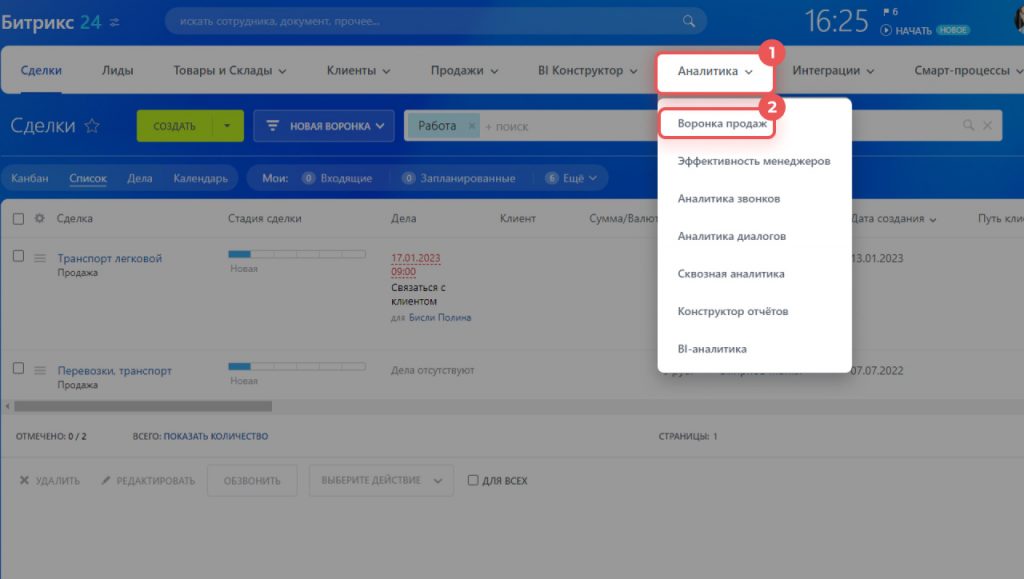Viewport: 1024px width, 579px height.
Task: Click the НОВОЕ badge near НАЧАТЬ
Action: 953,30
